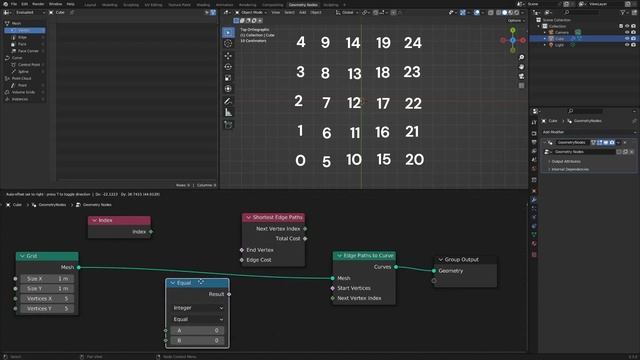
Task: Open the Render properties tab
Action: (534, 133)
